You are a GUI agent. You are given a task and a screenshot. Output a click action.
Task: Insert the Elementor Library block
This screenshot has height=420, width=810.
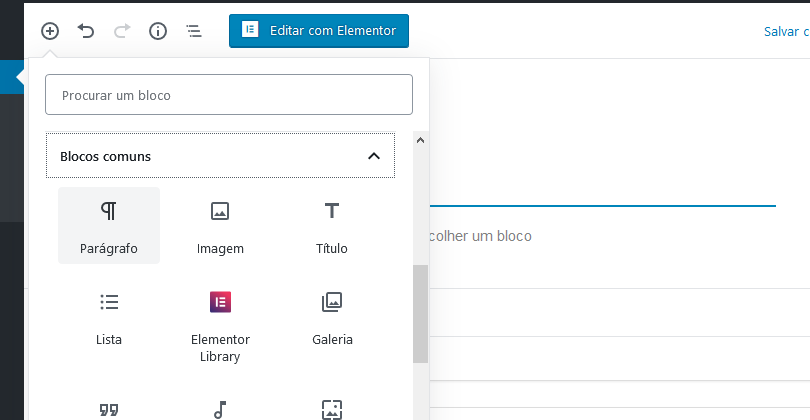click(x=220, y=324)
